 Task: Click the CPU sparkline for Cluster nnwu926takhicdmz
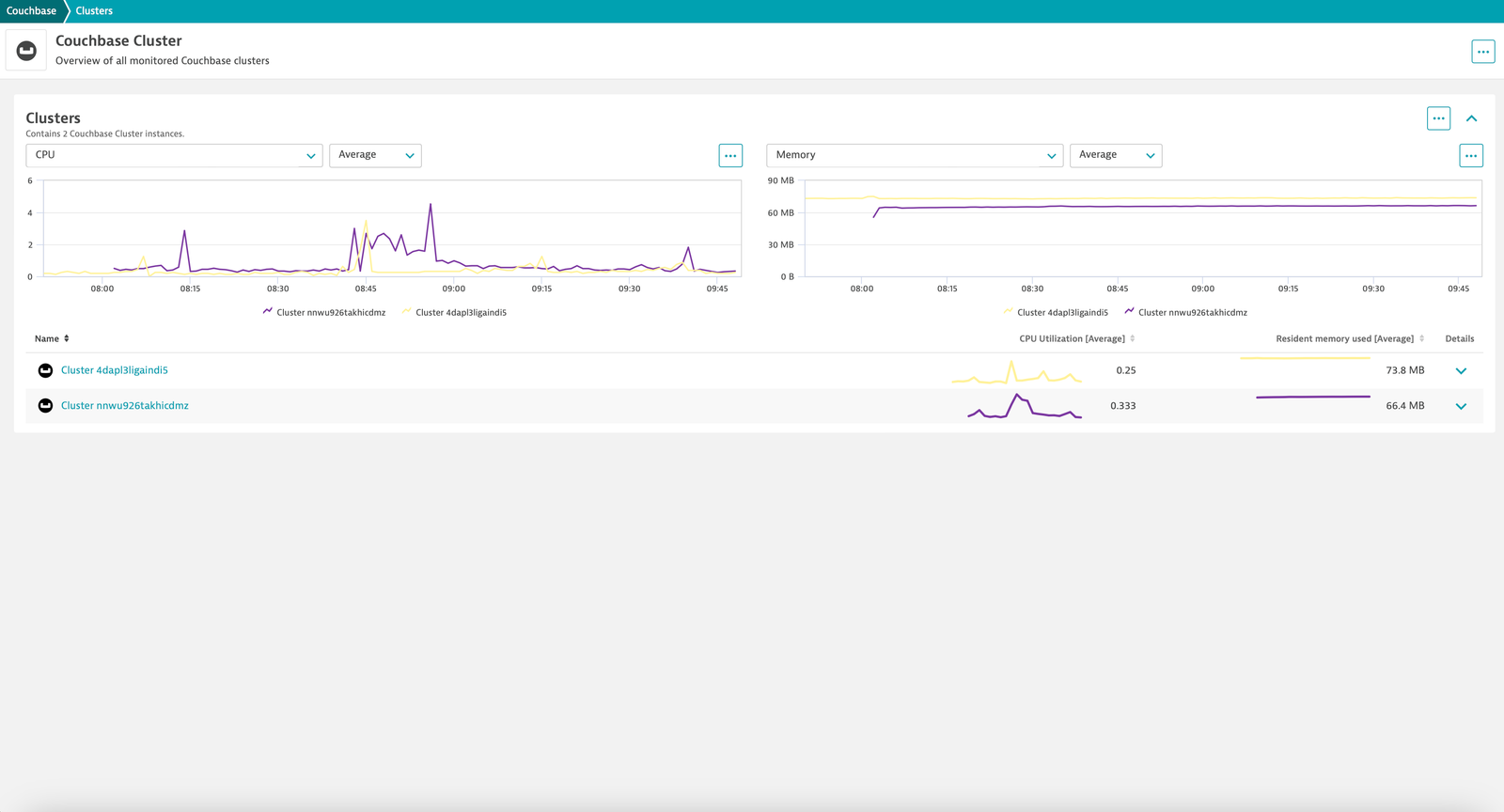[1025, 406]
